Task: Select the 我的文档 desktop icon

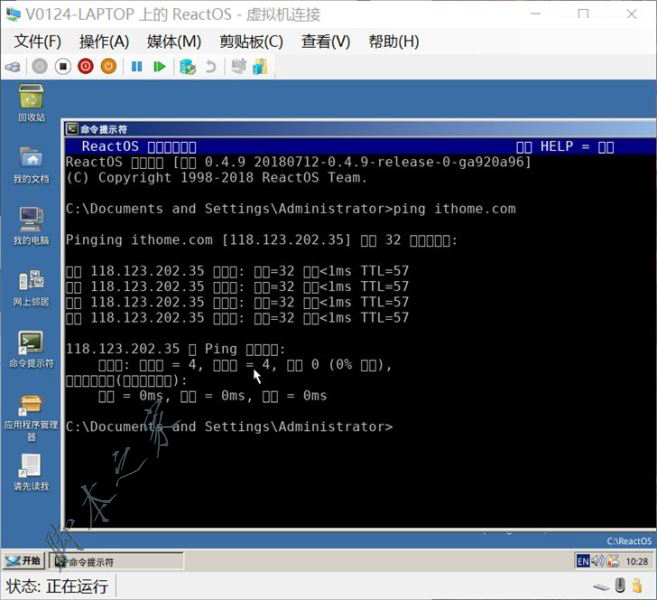Action: pos(31,160)
